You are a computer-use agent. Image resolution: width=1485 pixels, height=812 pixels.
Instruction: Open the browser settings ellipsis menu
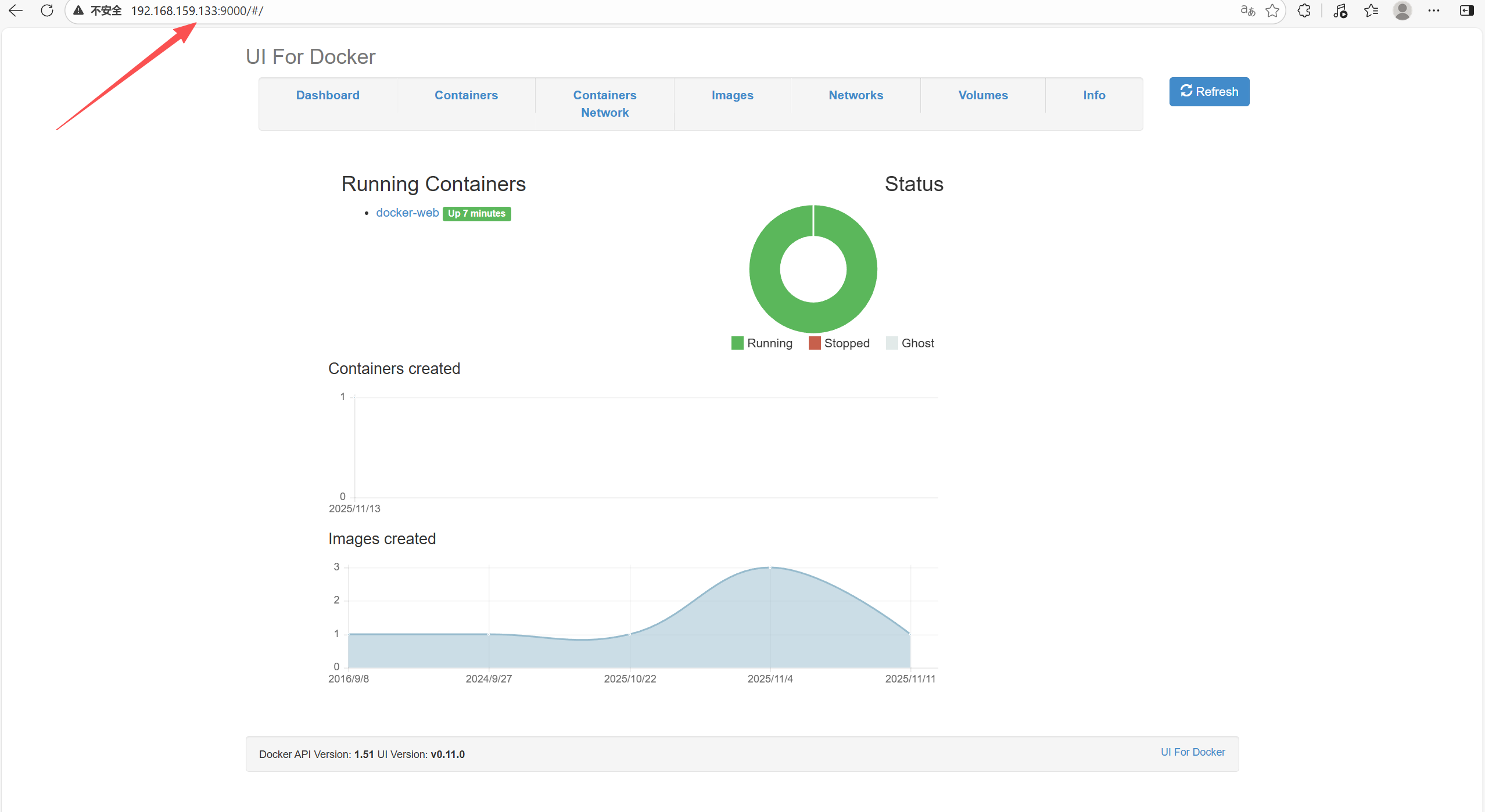[x=1434, y=10]
